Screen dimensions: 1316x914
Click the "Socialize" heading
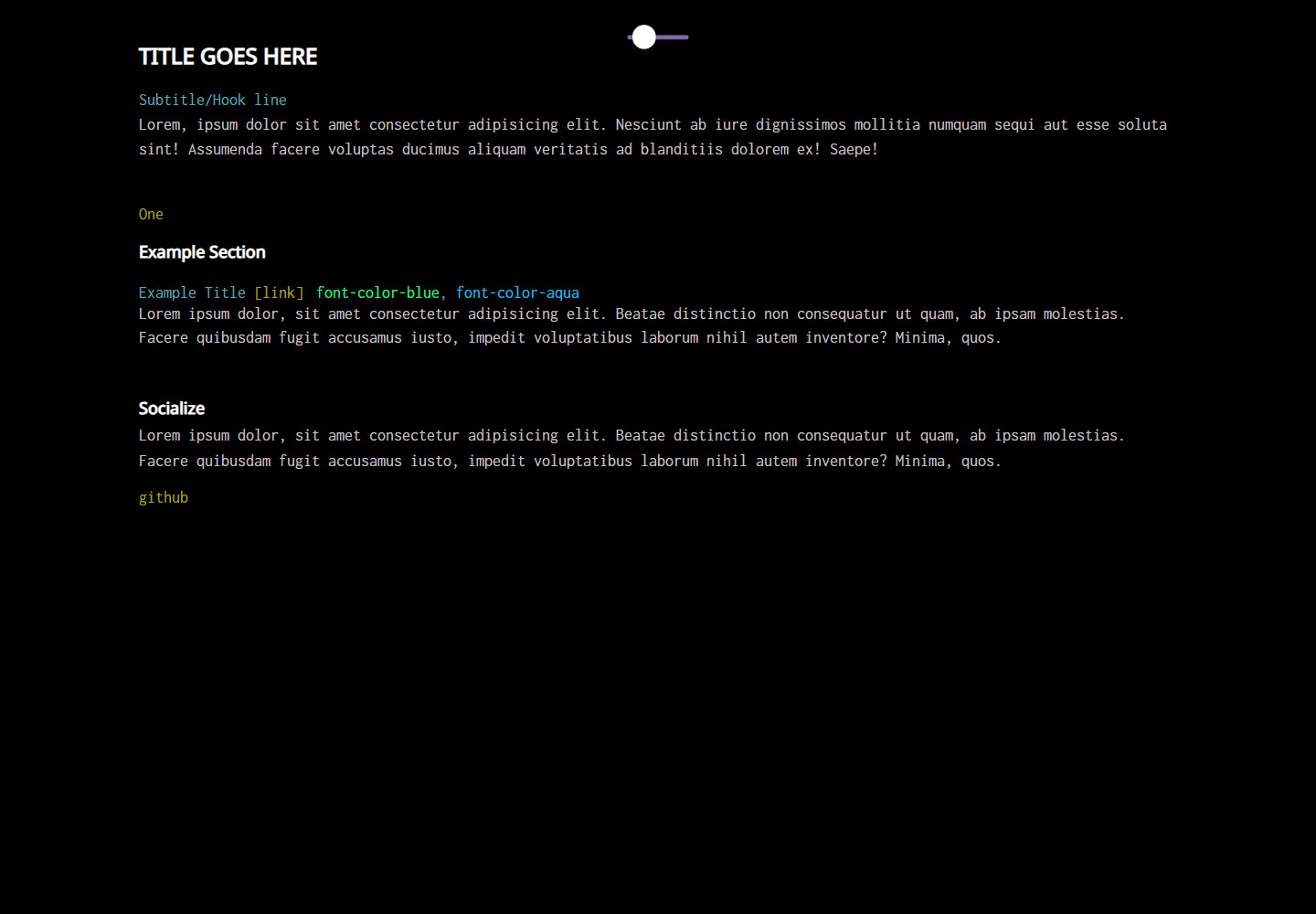tap(172, 409)
